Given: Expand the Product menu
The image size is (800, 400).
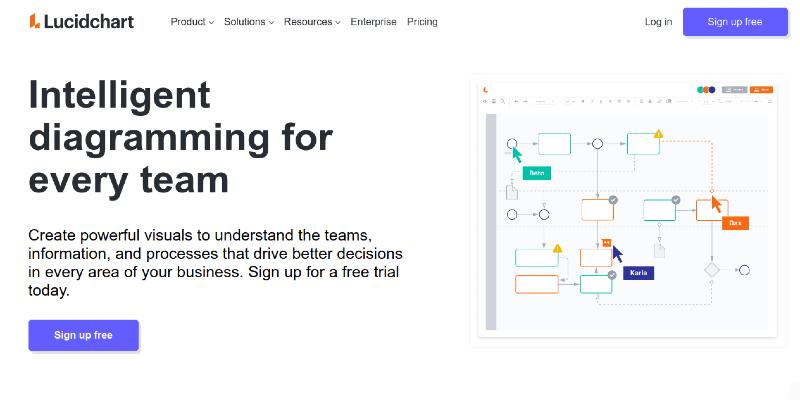Looking at the screenshot, I should coord(192,22).
